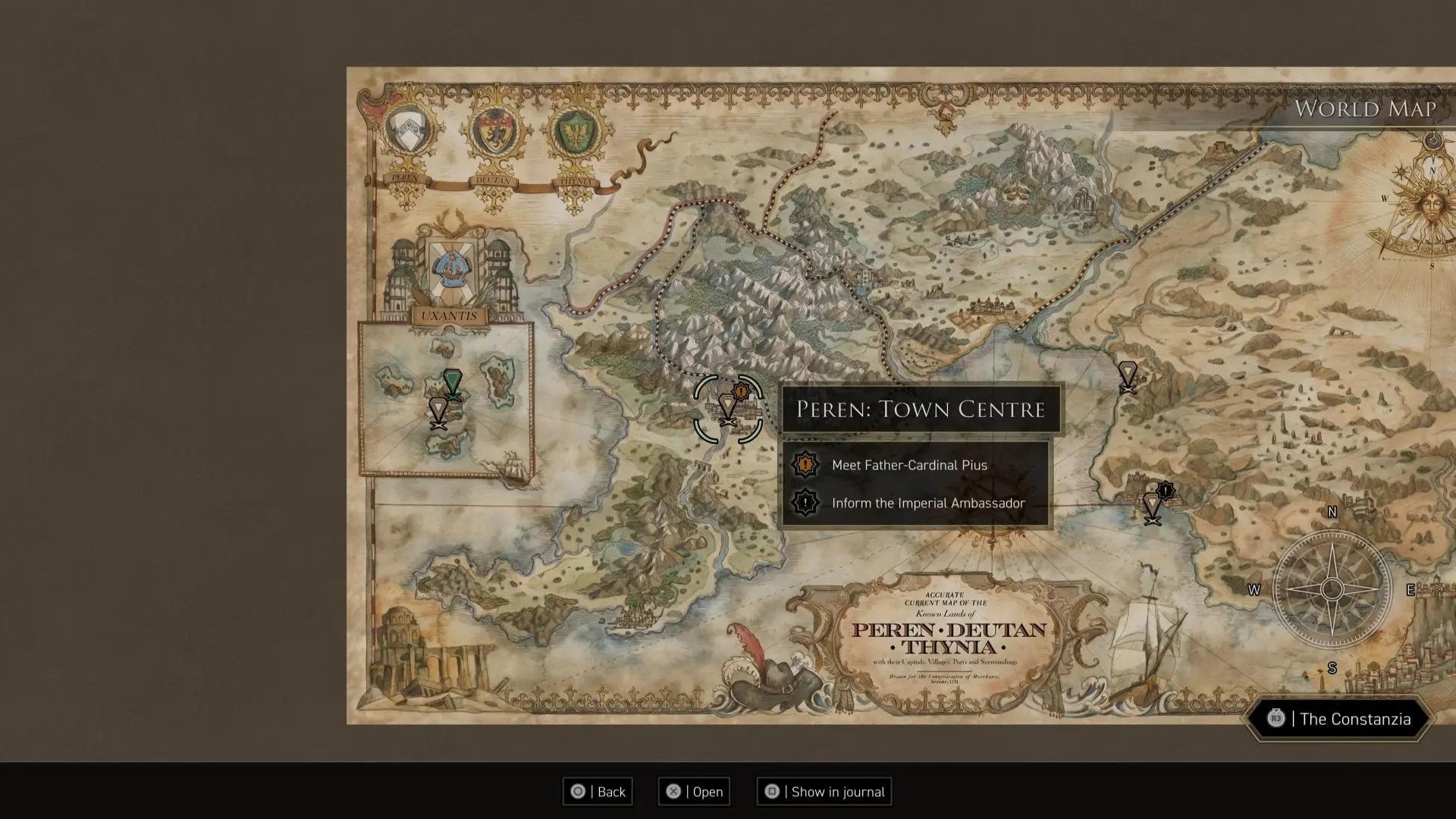Click the selected Peren Town Centre marker
Image resolution: width=1456 pixels, height=819 pixels.
point(728,409)
